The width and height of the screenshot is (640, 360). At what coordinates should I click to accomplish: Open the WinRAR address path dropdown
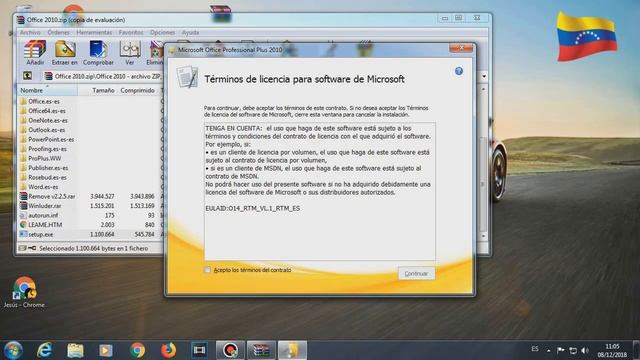[484, 76]
